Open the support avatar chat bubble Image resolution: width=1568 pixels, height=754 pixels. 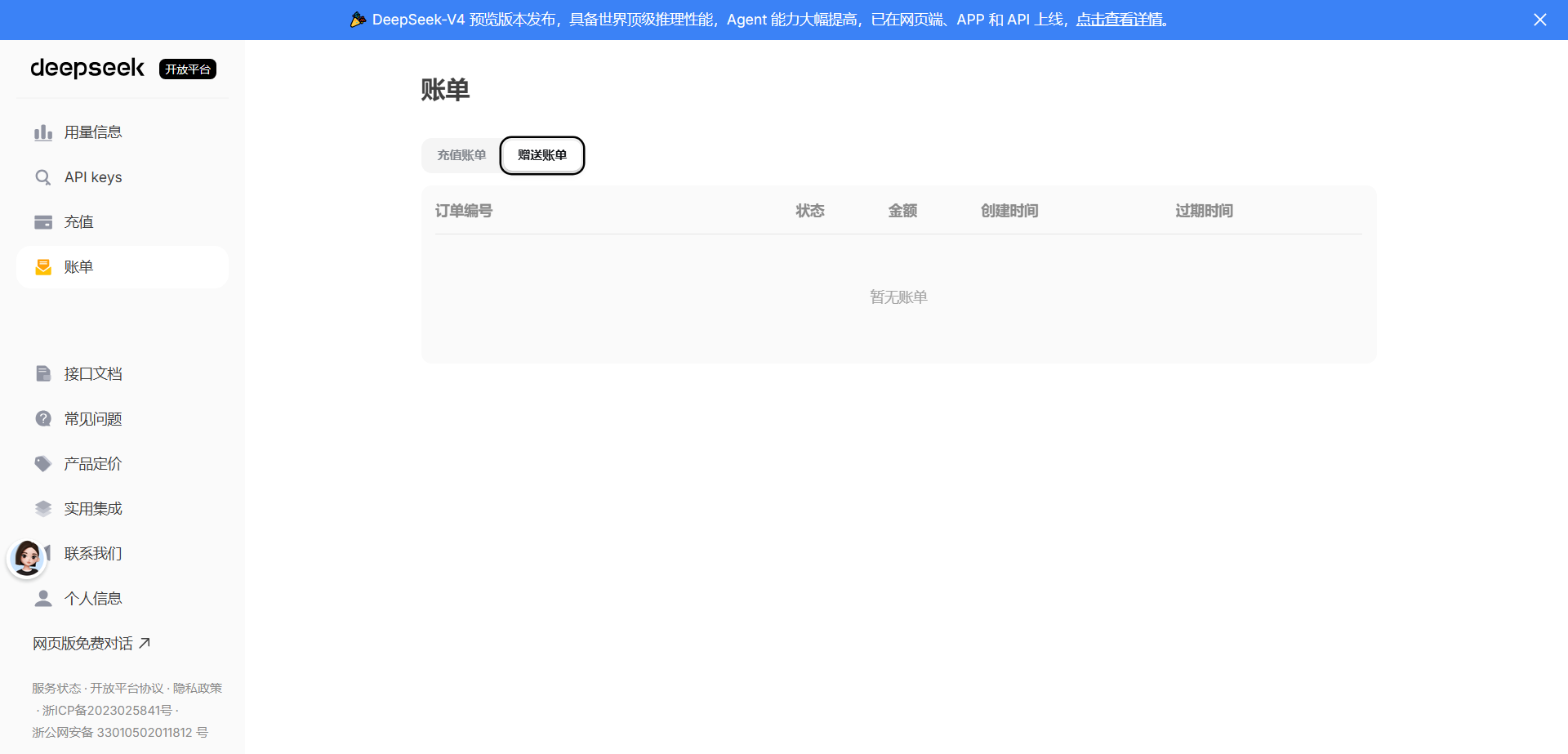[x=27, y=559]
